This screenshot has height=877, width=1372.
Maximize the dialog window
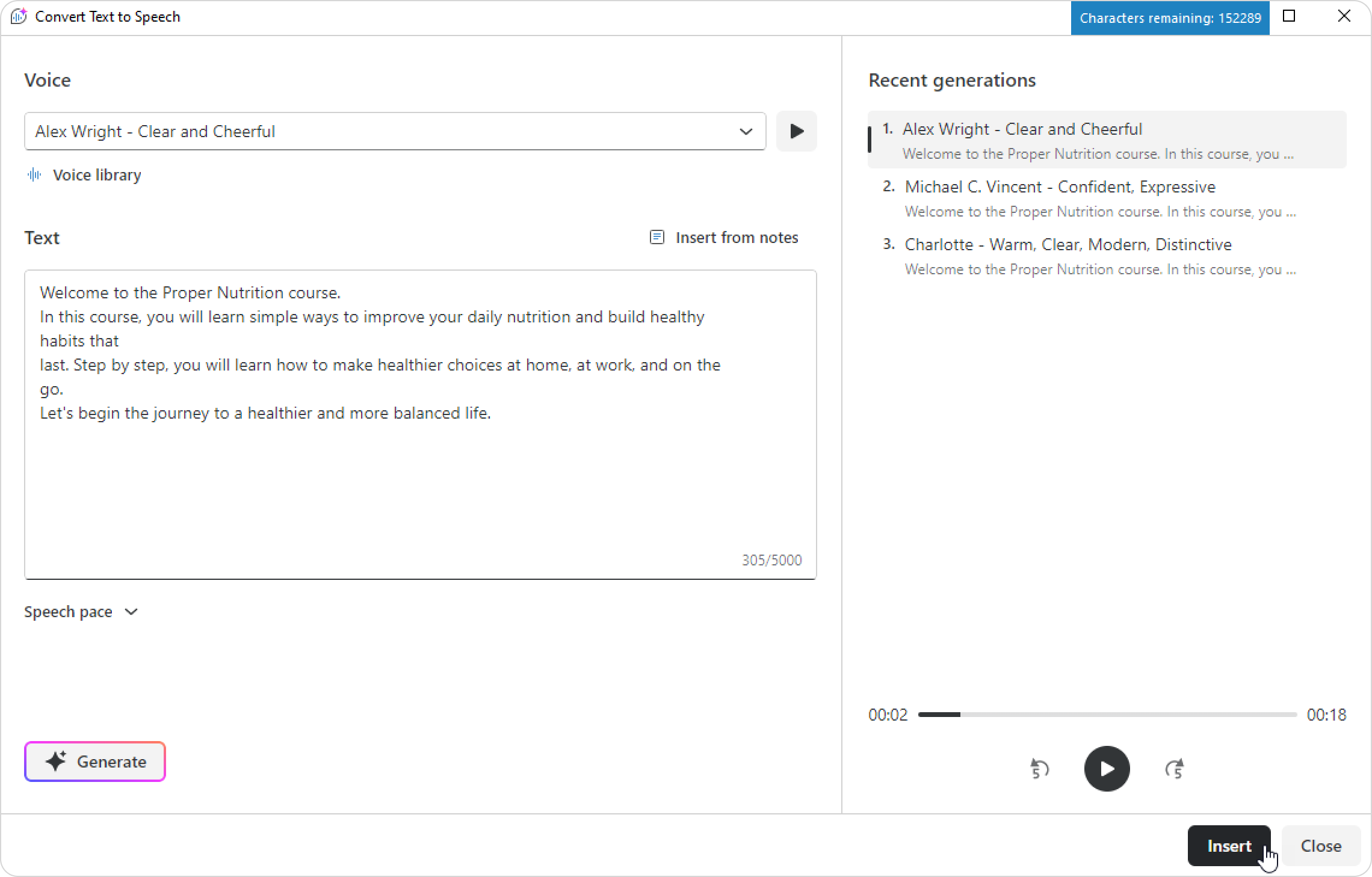(x=1289, y=16)
